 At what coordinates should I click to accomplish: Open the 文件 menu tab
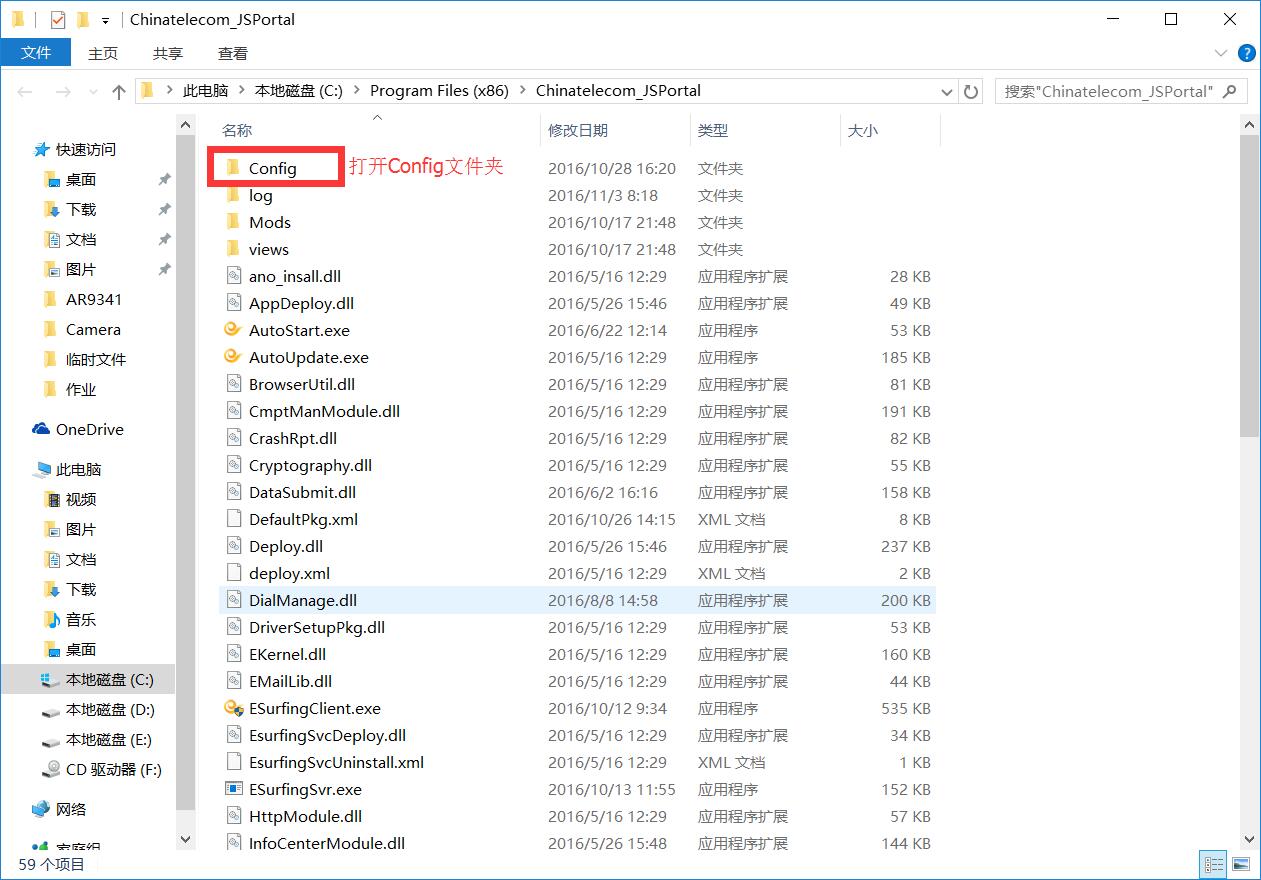point(36,53)
